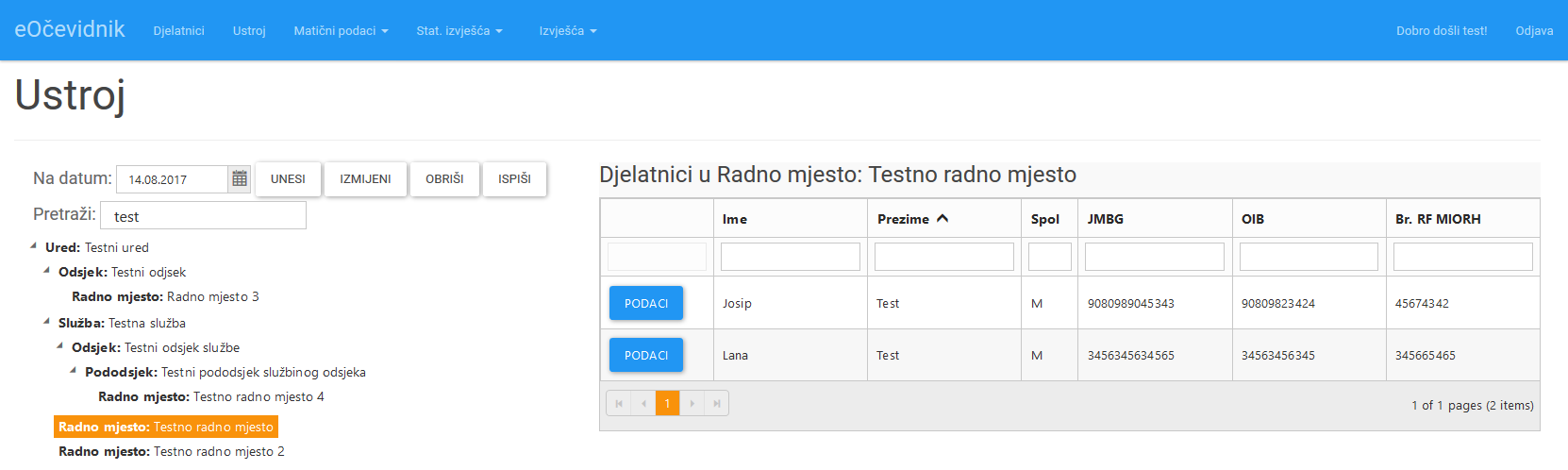1568x470 pixels.
Task: Go to previous page arrow
Action: (x=643, y=404)
